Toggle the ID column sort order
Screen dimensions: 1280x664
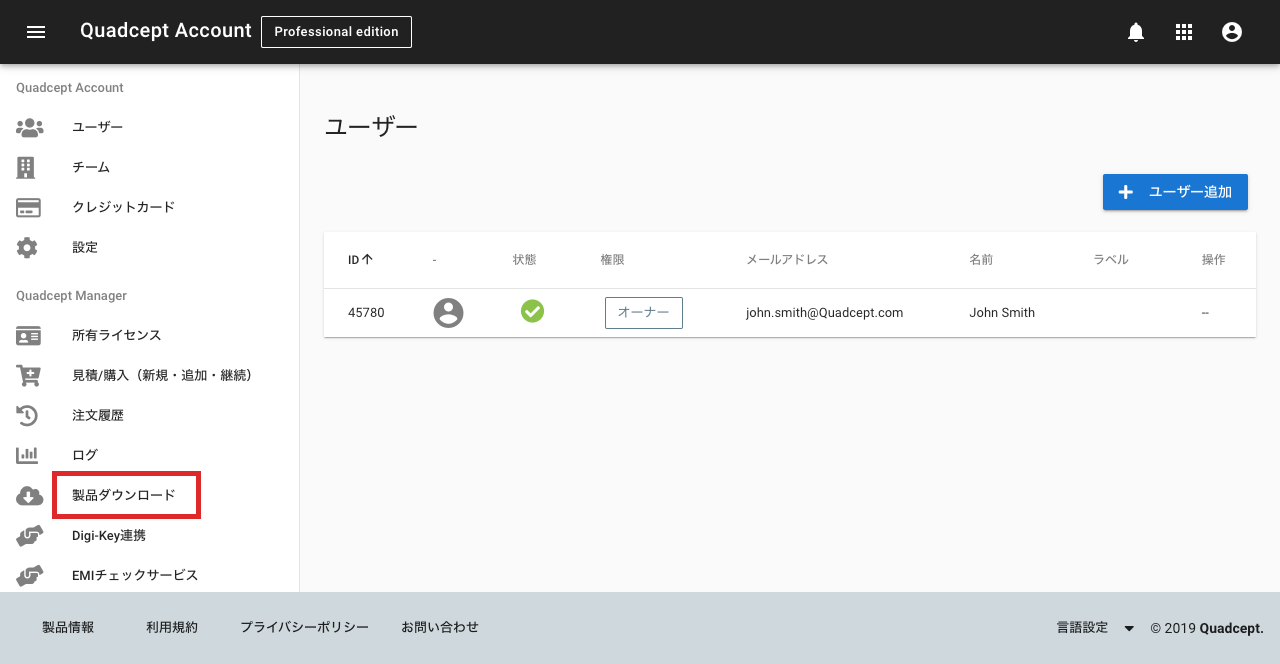pyautogui.click(x=359, y=259)
